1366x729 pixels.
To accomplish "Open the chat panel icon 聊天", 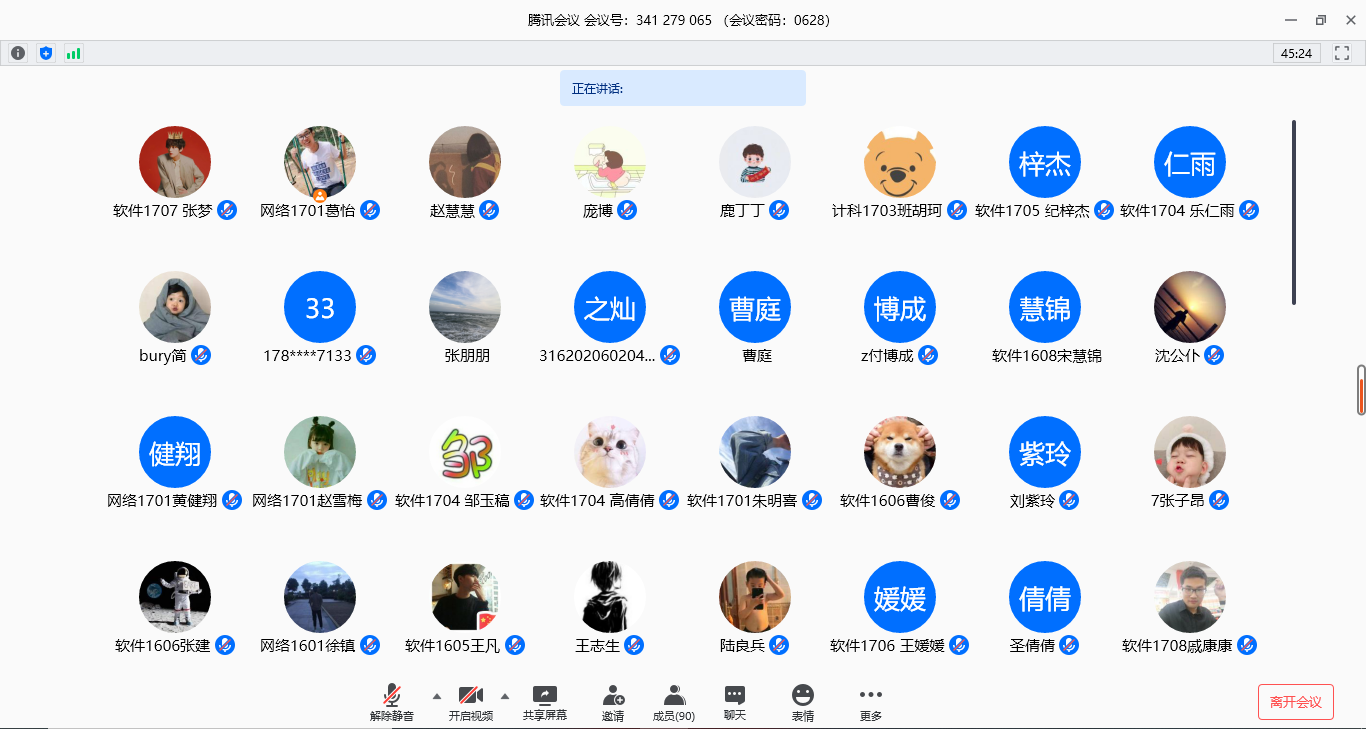I will [734, 697].
